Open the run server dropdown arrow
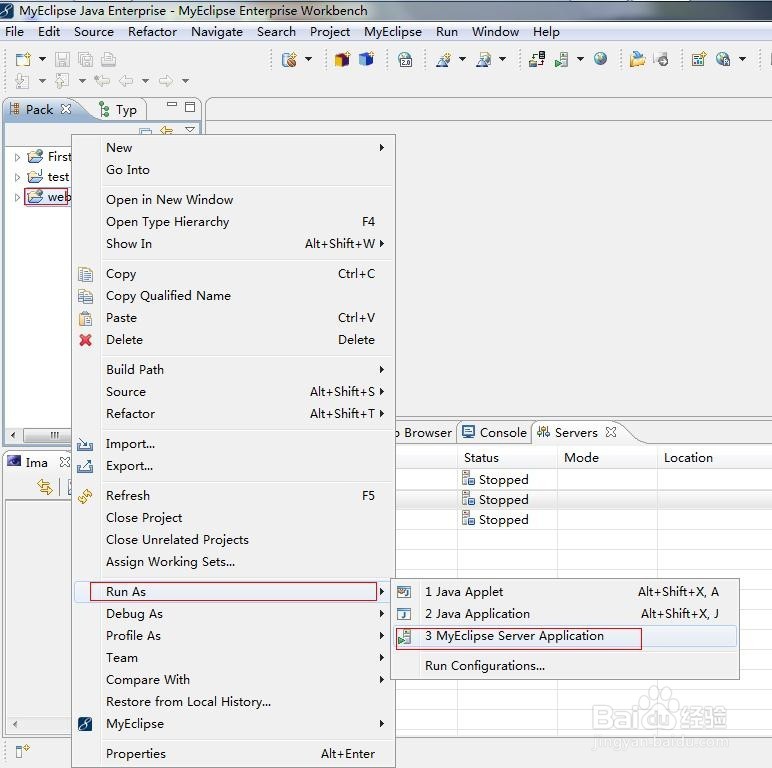The width and height of the screenshot is (772, 768). (x=580, y=59)
